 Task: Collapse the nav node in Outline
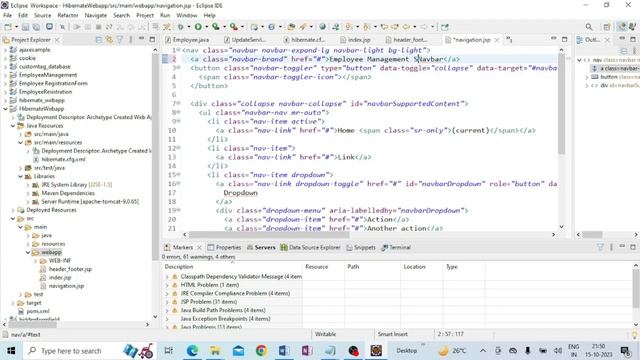pyautogui.click(x=579, y=60)
